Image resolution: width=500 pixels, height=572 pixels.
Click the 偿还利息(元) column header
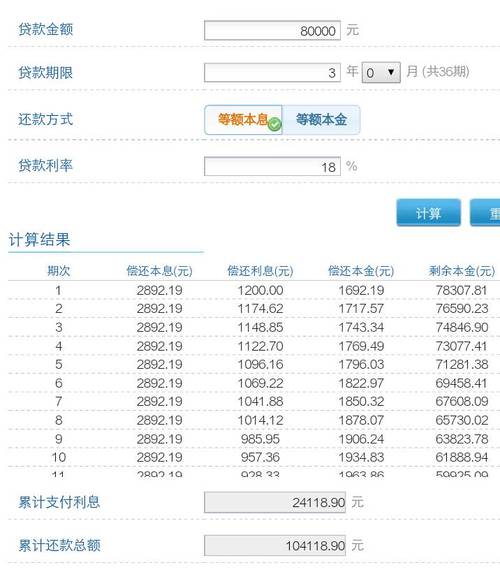coord(260,271)
